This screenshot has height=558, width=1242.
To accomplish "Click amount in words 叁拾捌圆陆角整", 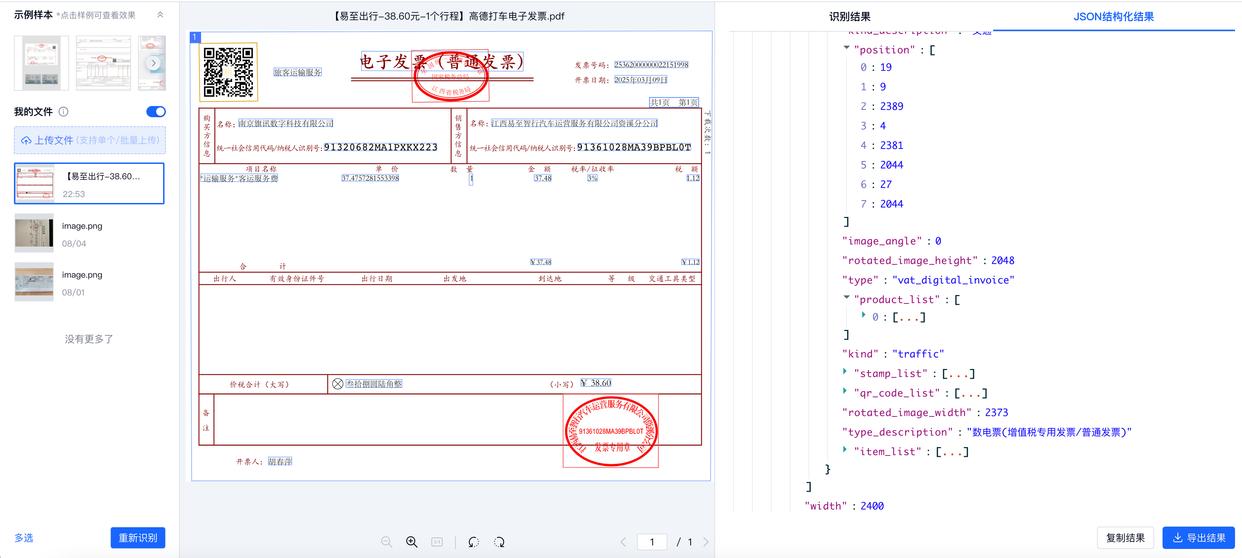I will (x=374, y=384).
